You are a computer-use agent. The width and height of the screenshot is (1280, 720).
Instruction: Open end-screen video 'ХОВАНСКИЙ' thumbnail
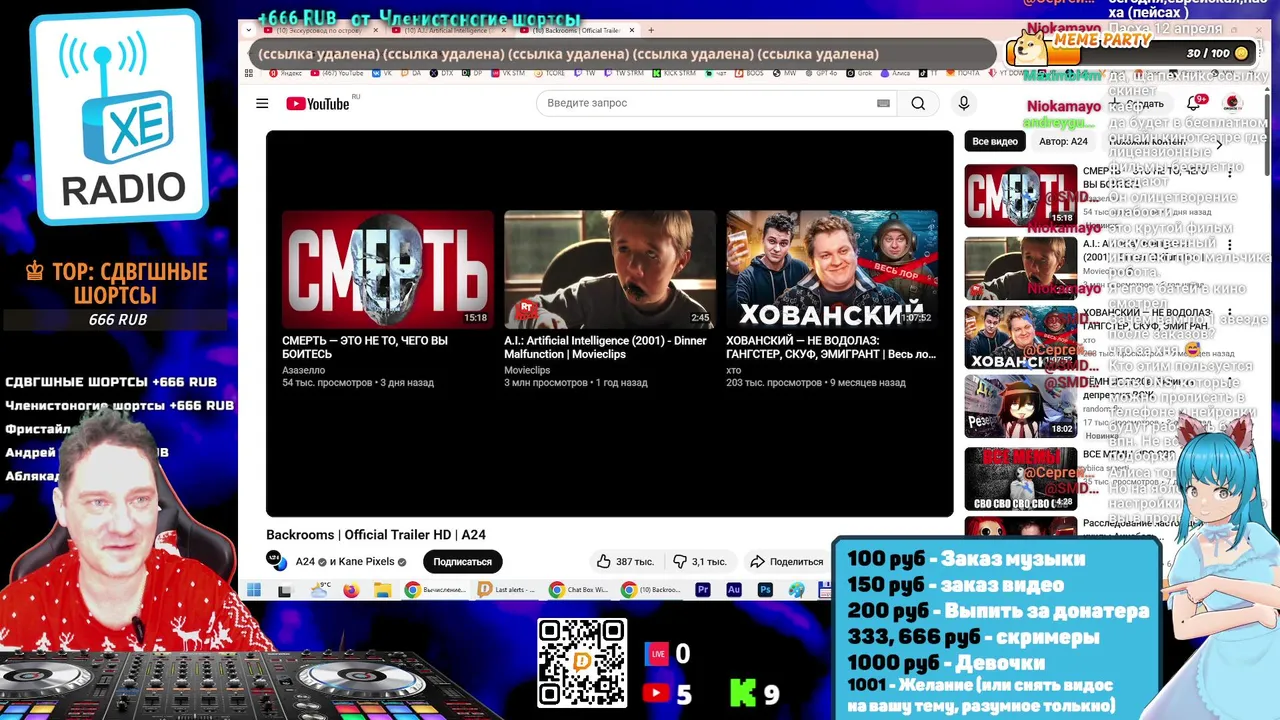tap(832, 269)
